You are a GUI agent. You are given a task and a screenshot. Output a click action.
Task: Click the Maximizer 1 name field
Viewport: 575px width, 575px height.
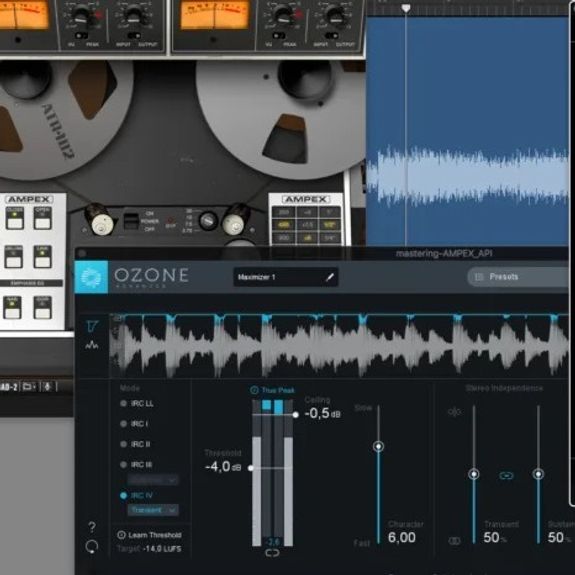pos(286,277)
